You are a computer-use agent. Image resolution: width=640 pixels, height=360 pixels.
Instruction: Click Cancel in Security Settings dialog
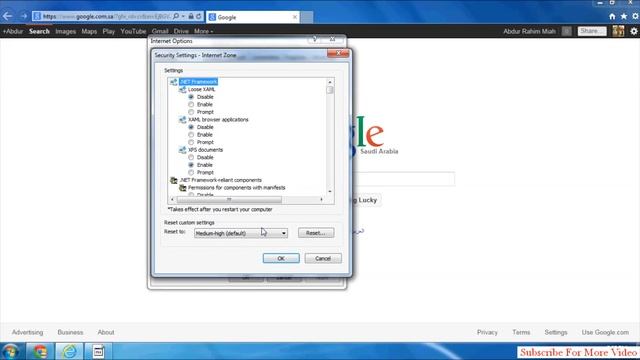coord(323,258)
